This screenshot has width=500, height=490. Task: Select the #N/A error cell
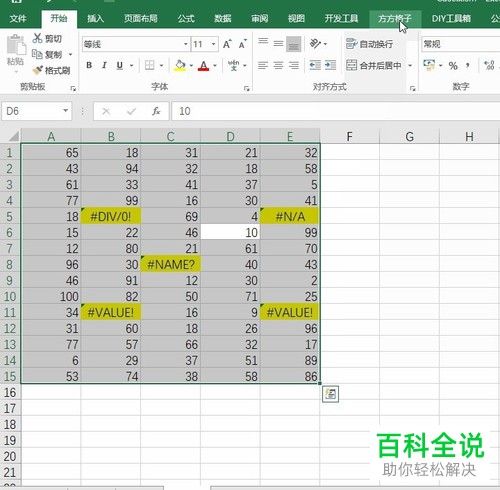tap(290, 217)
